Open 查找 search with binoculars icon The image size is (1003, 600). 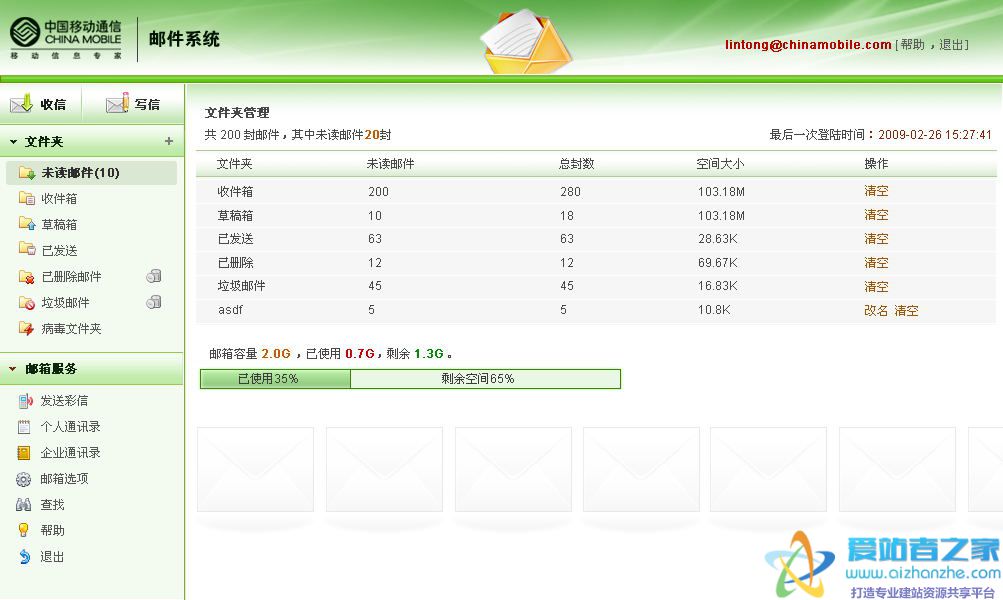[x=51, y=505]
